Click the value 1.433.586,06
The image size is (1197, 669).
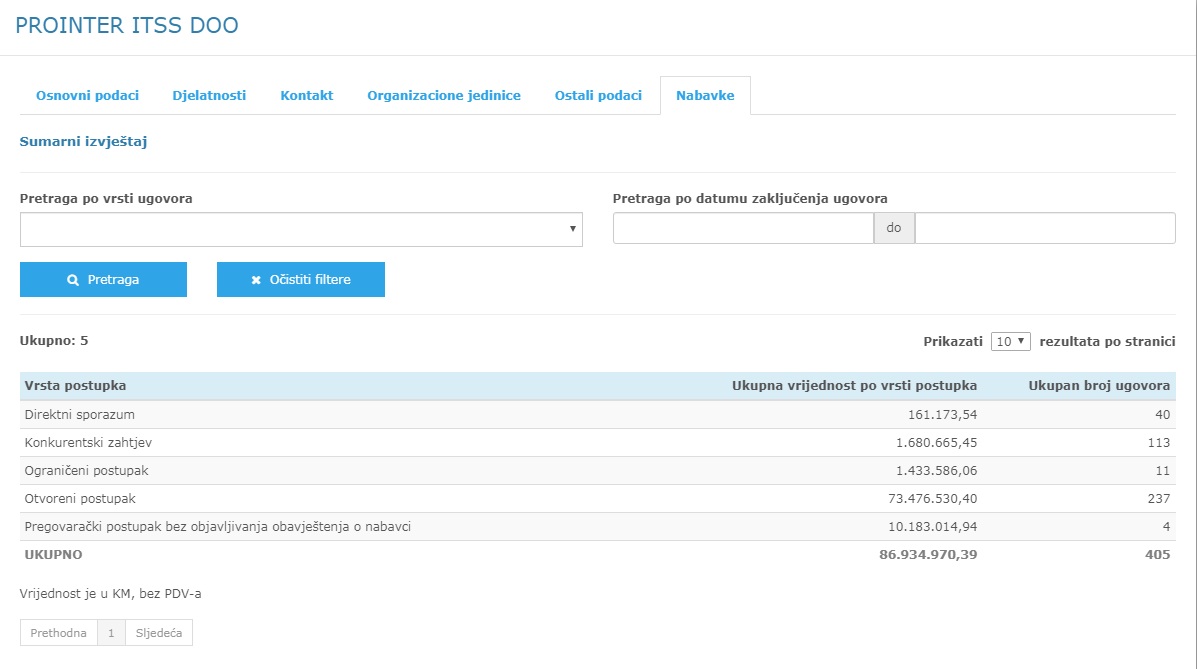click(x=936, y=471)
